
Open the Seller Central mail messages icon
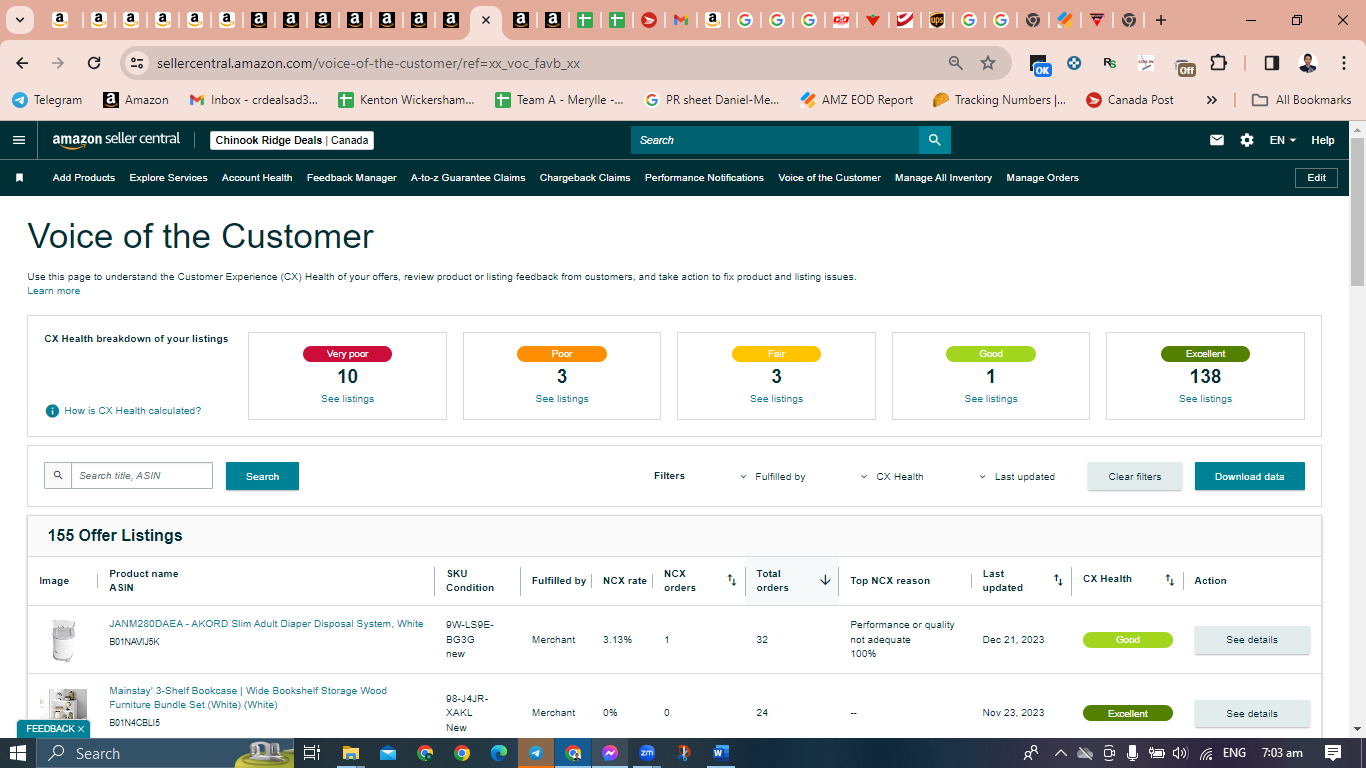[1217, 140]
